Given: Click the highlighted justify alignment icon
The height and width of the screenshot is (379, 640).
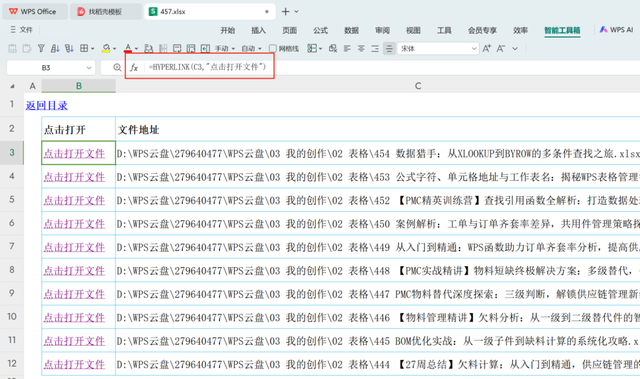Looking at the screenshot, I should pyautogui.click(x=389, y=49).
